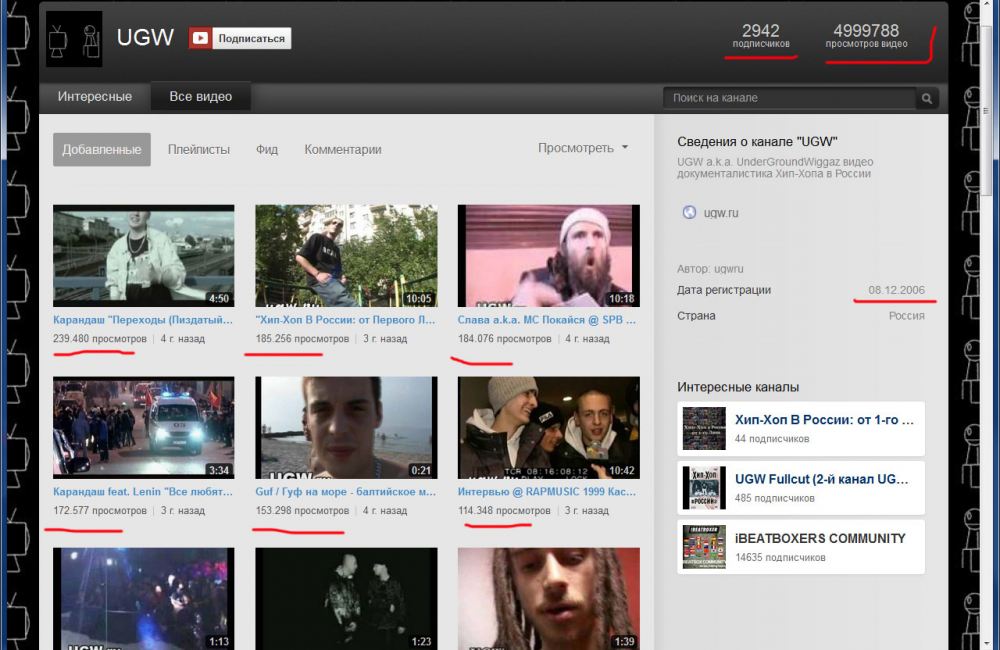
Task: Click the 153.298 просмотров count
Action: pos(302,511)
